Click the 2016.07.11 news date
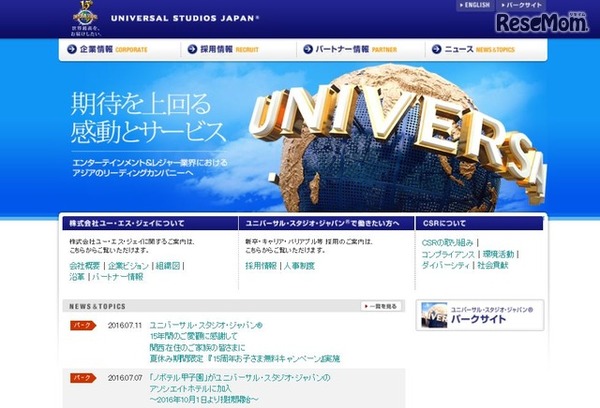Viewport: 600px width, 408px height. [x=125, y=326]
